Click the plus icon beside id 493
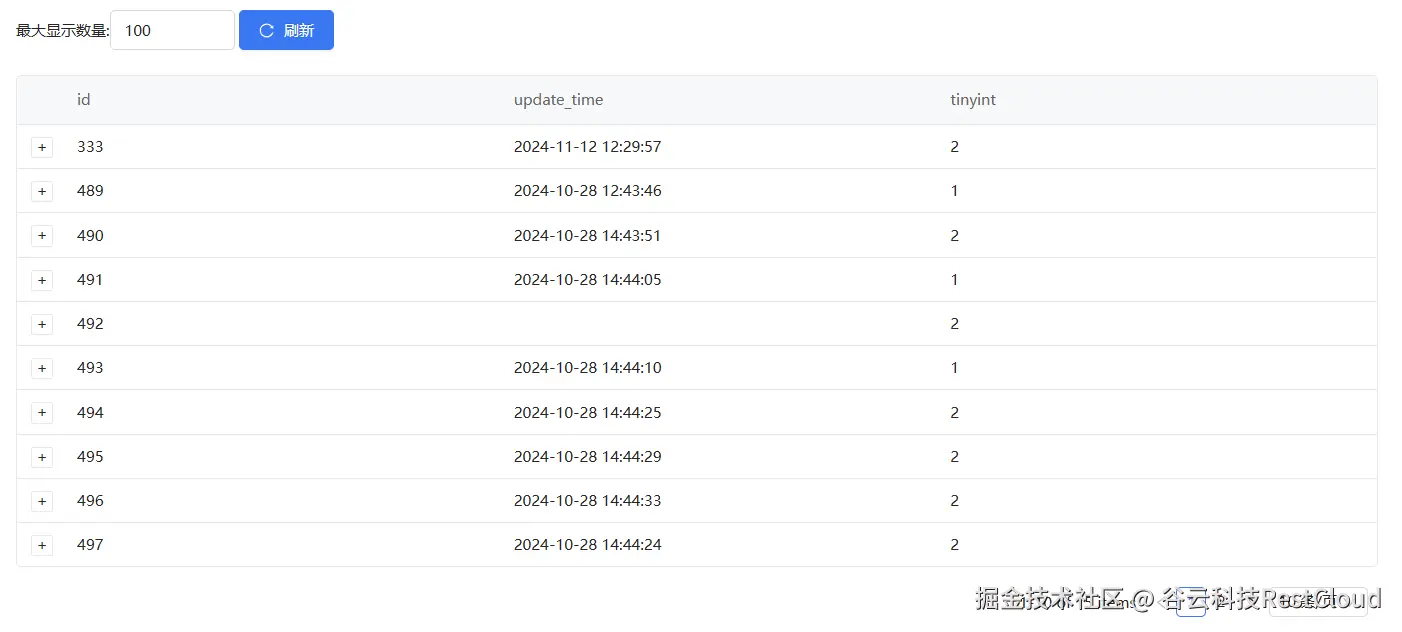Viewport: 1402px width, 632px height. [x=42, y=368]
